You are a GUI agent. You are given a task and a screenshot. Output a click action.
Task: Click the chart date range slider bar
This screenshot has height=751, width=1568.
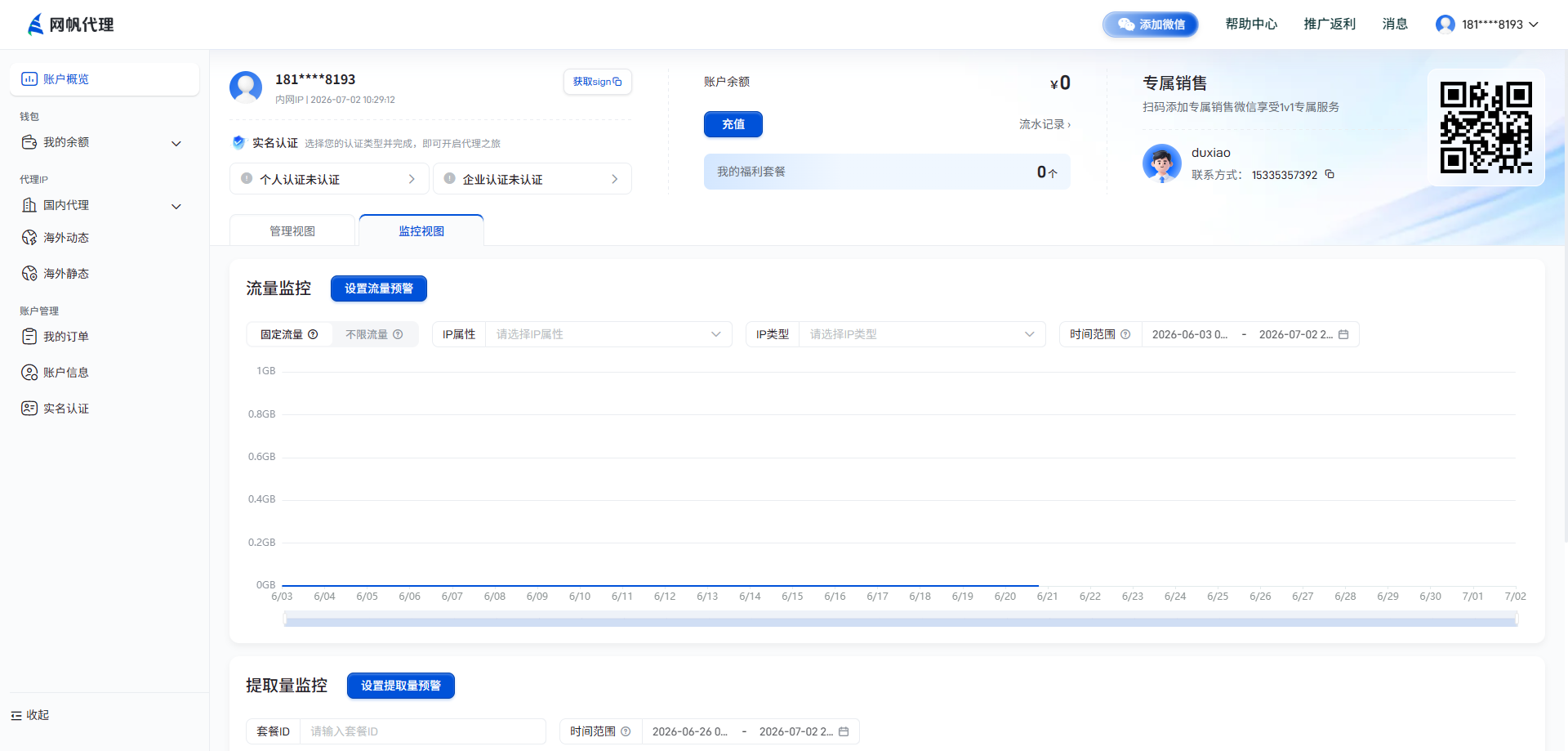tap(900, 620)
